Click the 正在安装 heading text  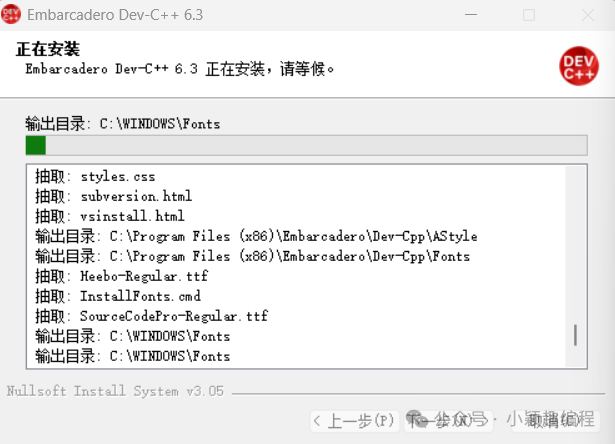coord(48,49)
